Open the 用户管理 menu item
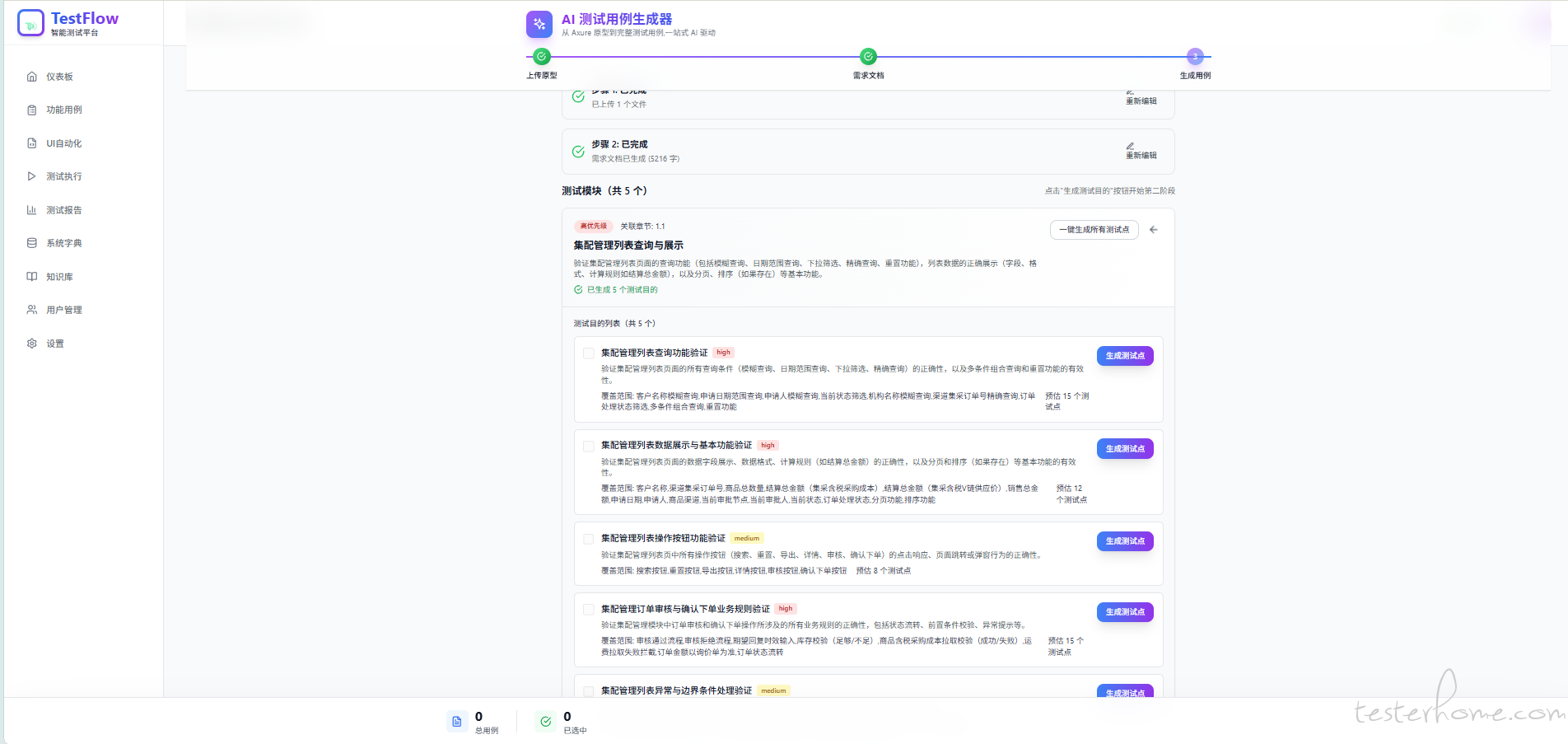Viewport: 1568px width, 744px height. (x=63, y=310)
